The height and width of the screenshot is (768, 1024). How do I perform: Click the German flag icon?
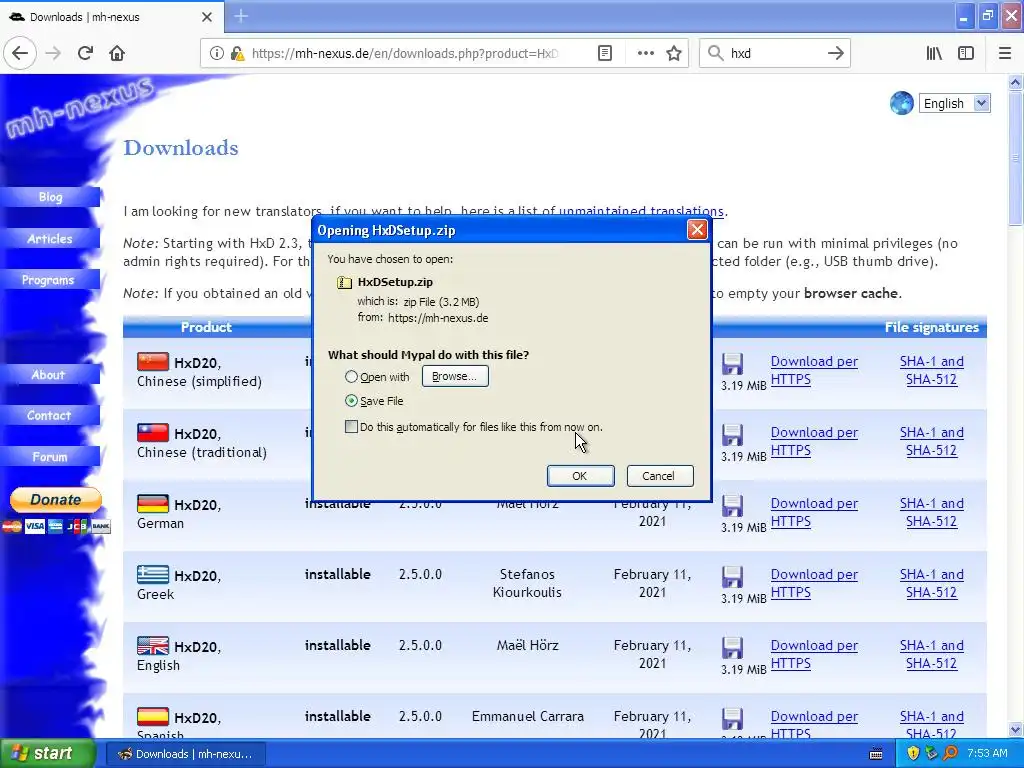153,504
